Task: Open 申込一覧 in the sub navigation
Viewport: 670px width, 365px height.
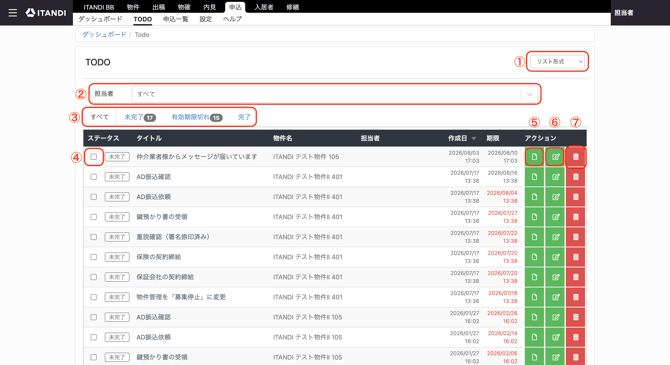Action: 176,19
